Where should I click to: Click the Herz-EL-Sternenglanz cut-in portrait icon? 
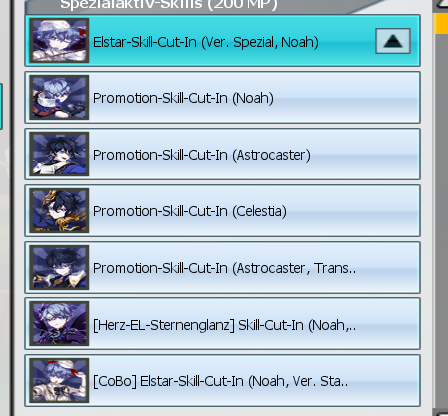coord(59,323)
